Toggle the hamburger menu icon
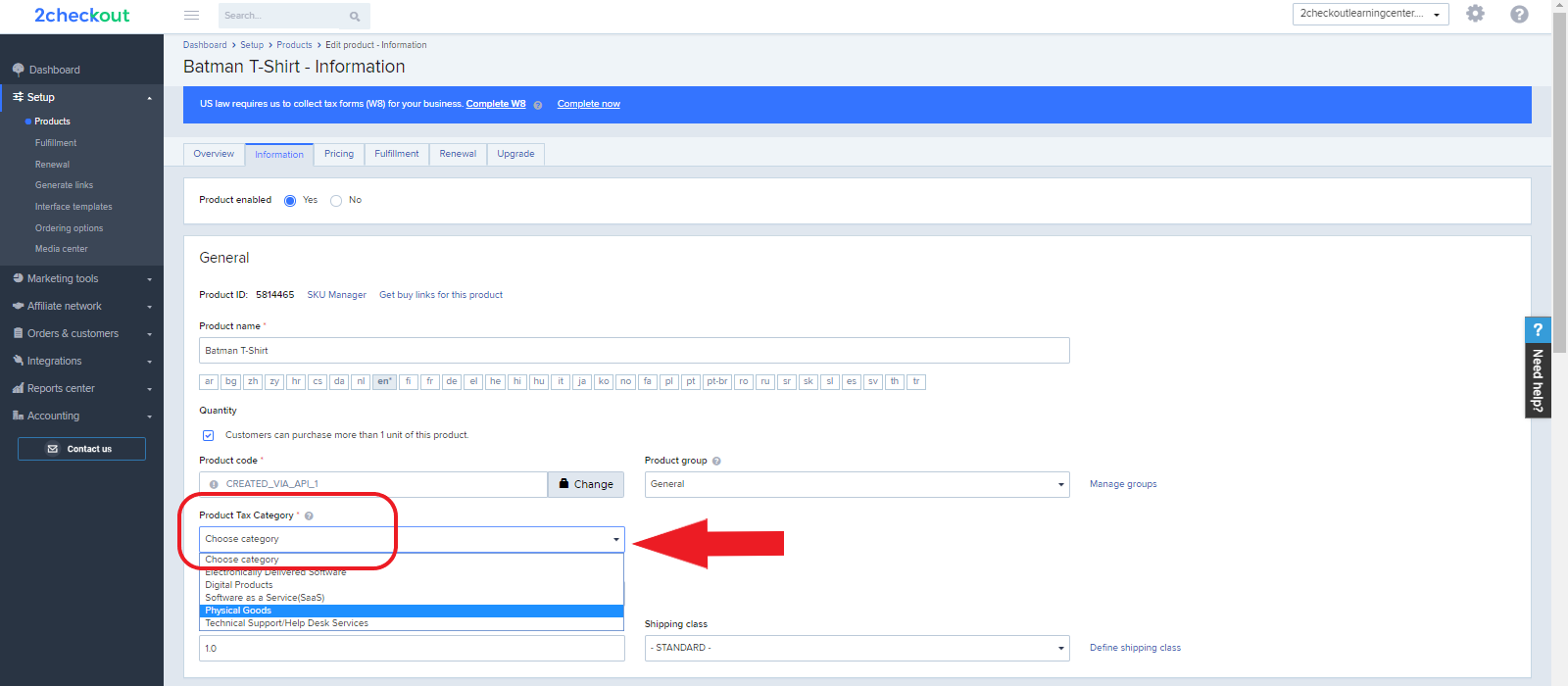Screen dimensions: 1568x686 tap(192, 16)
